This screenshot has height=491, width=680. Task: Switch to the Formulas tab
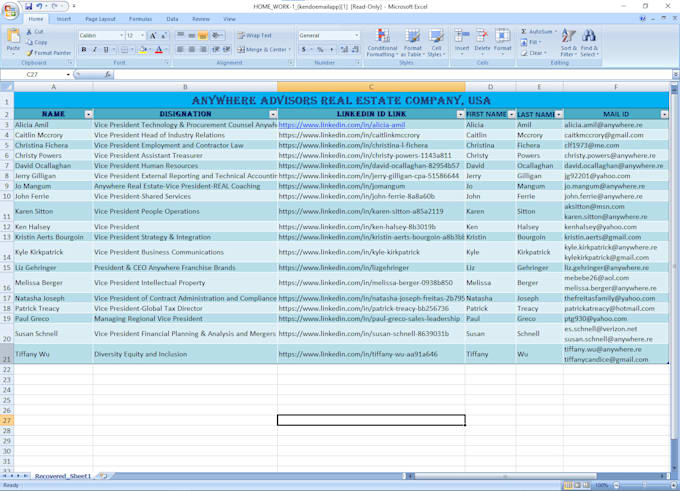tap(141, 19)
